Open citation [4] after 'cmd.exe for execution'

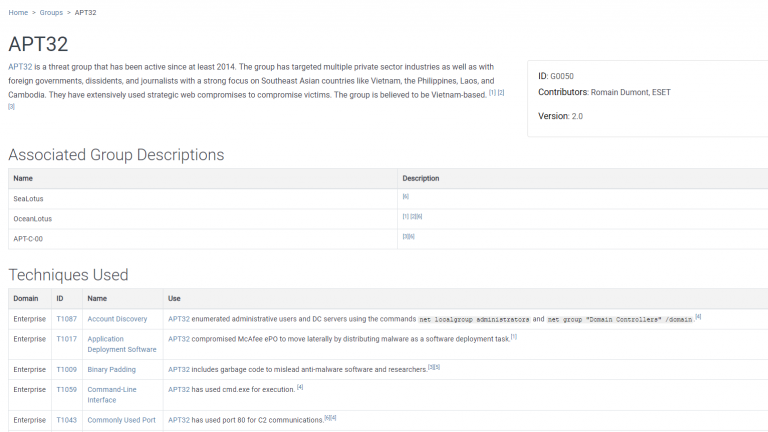tap(300, 387)
